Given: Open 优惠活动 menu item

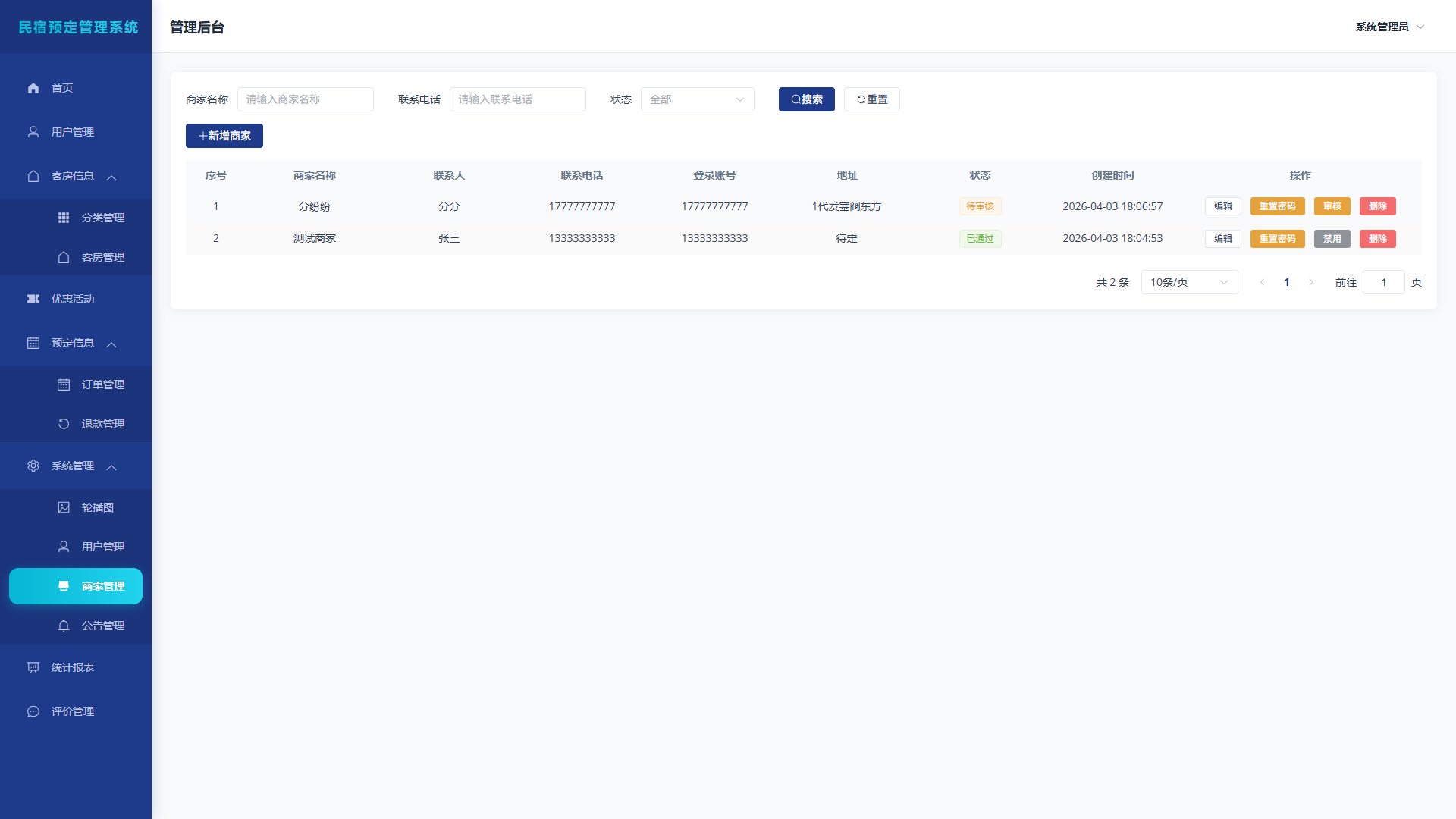Looking at the screenshot, I should [76, 299].
